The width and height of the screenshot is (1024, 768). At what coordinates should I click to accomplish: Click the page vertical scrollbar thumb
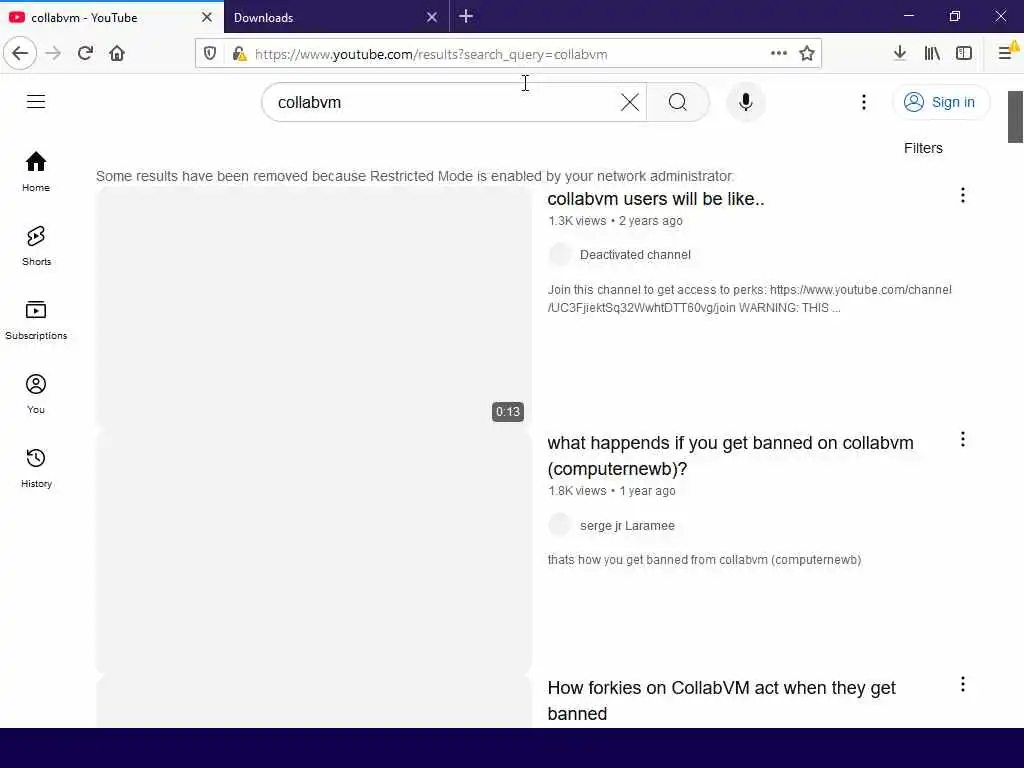pos(1016,116)
